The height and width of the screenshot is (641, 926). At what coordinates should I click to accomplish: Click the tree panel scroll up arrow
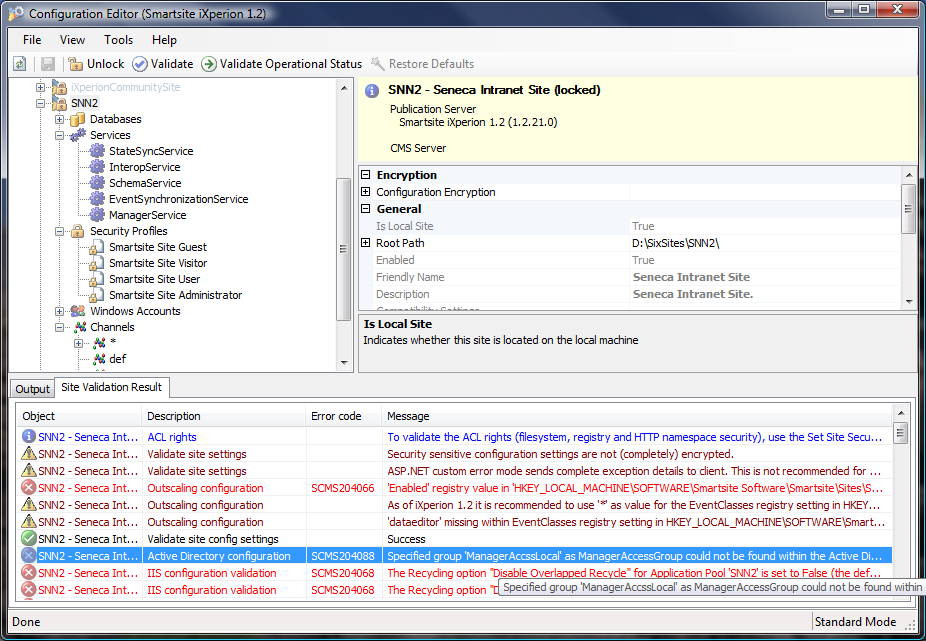344,88
